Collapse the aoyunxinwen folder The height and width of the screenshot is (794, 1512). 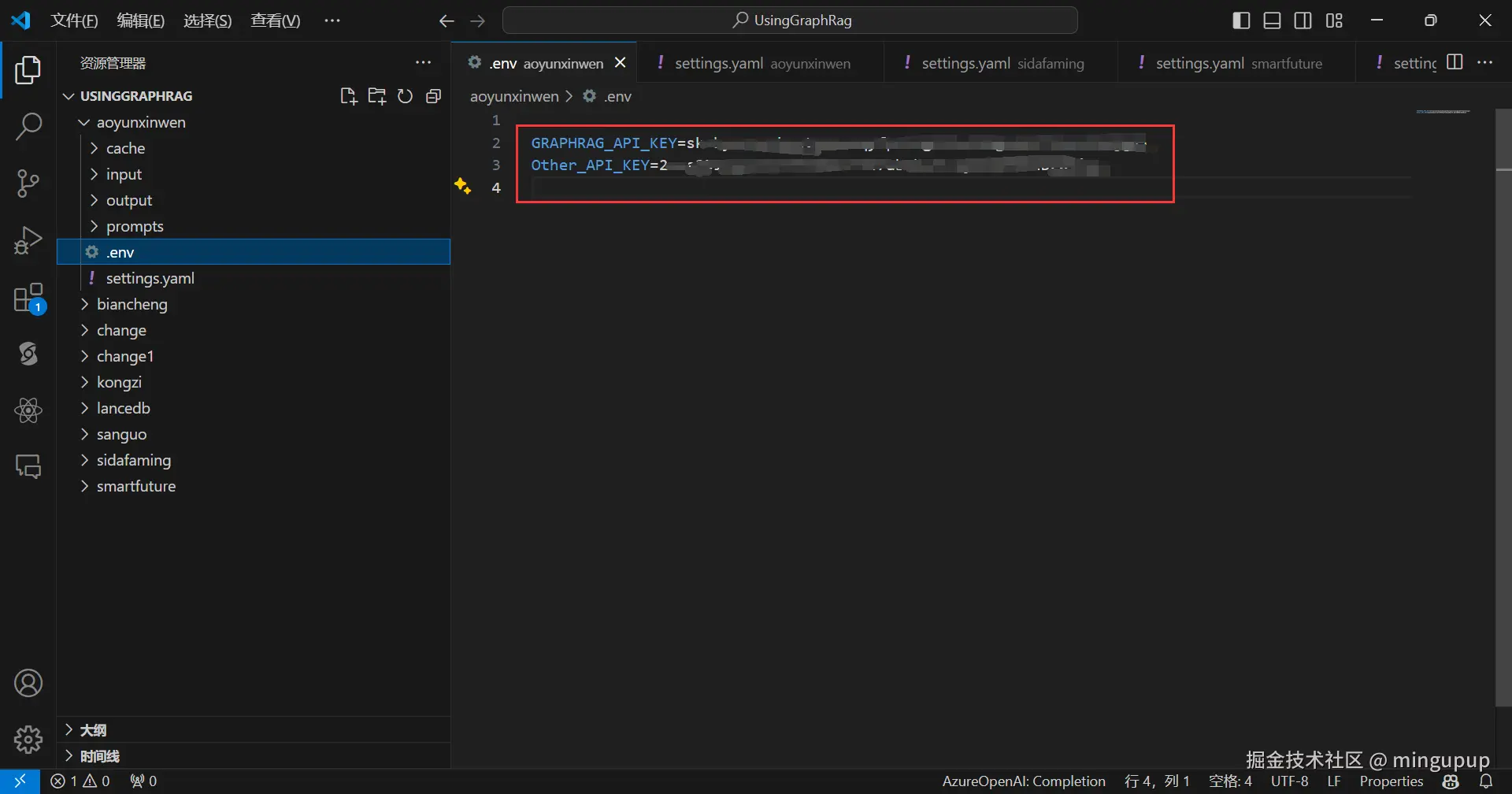pyautogui.click(x=84, y=123)
